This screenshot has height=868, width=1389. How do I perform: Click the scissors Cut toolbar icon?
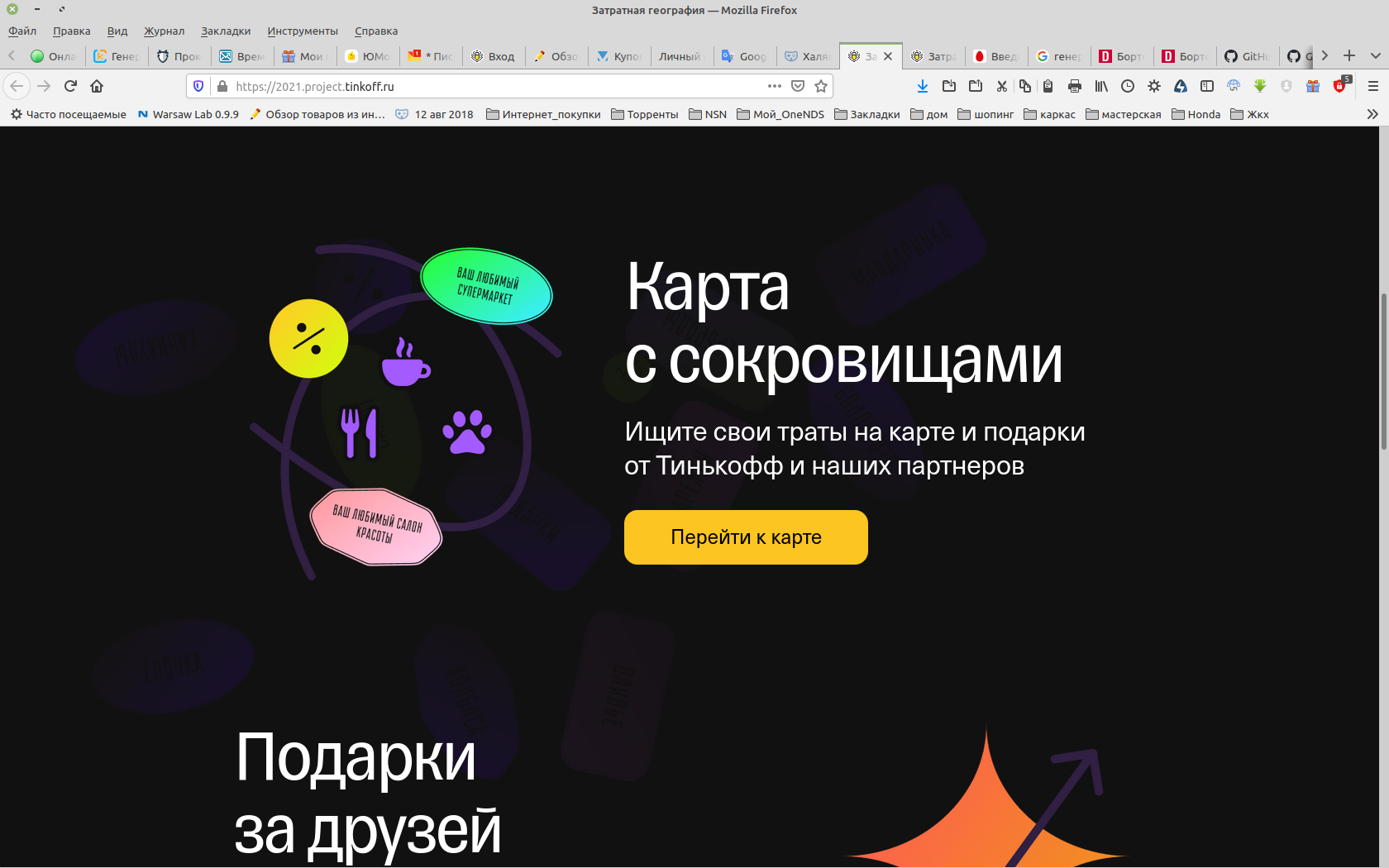tap(1002, 86)
